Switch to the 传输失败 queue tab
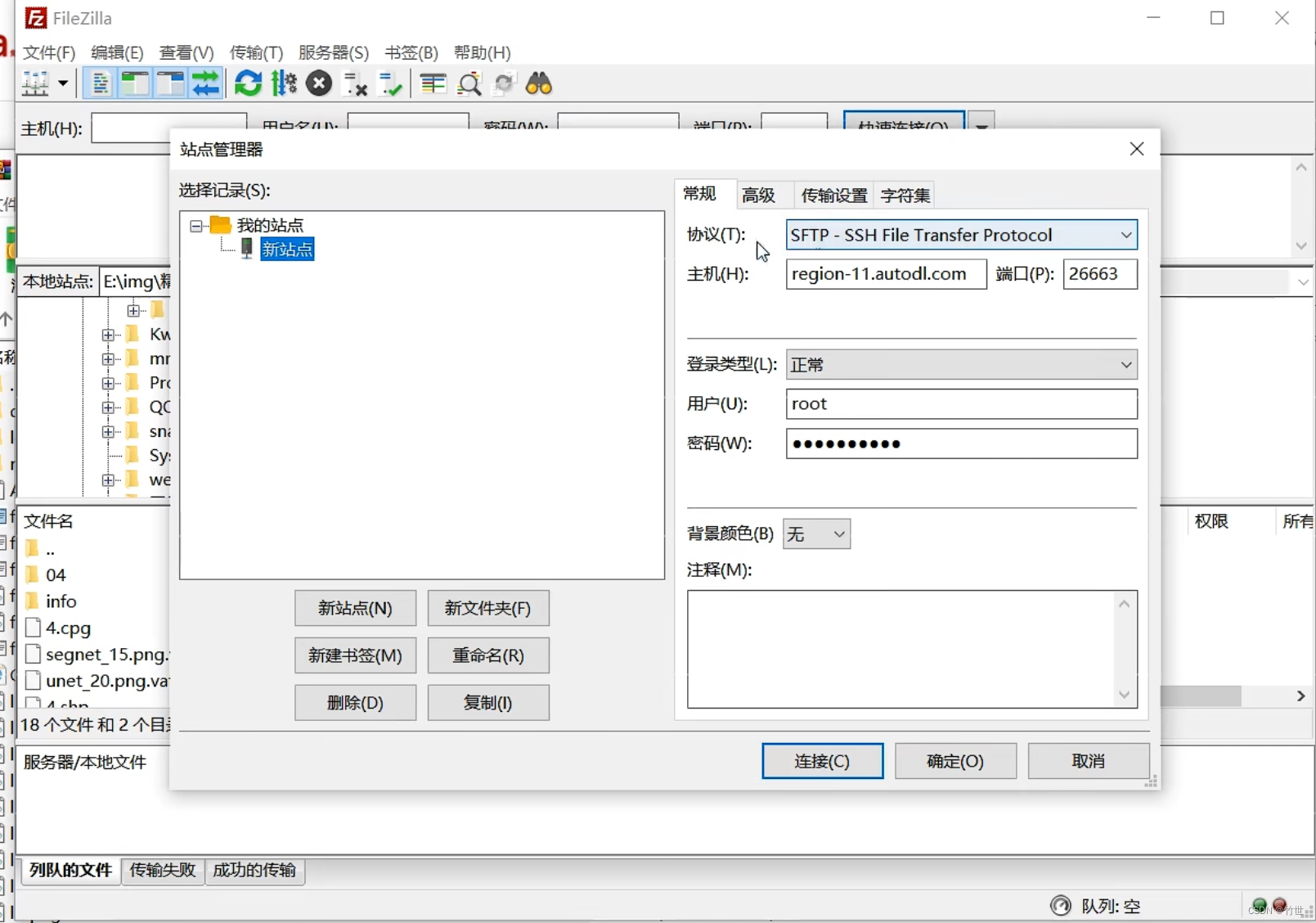Image resolution: width=1316 pixels, height=923 pixels. tap(162, 870)
